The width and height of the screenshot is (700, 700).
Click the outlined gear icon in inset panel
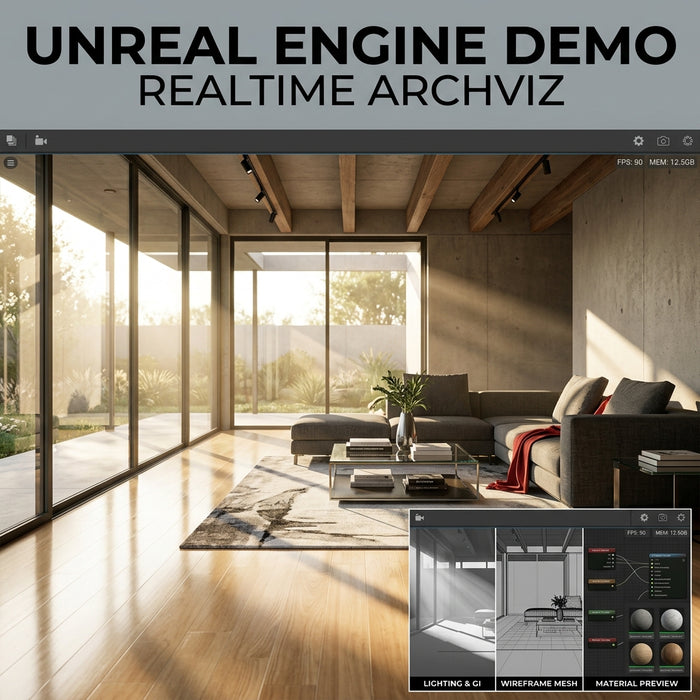(x=681, y=517)
